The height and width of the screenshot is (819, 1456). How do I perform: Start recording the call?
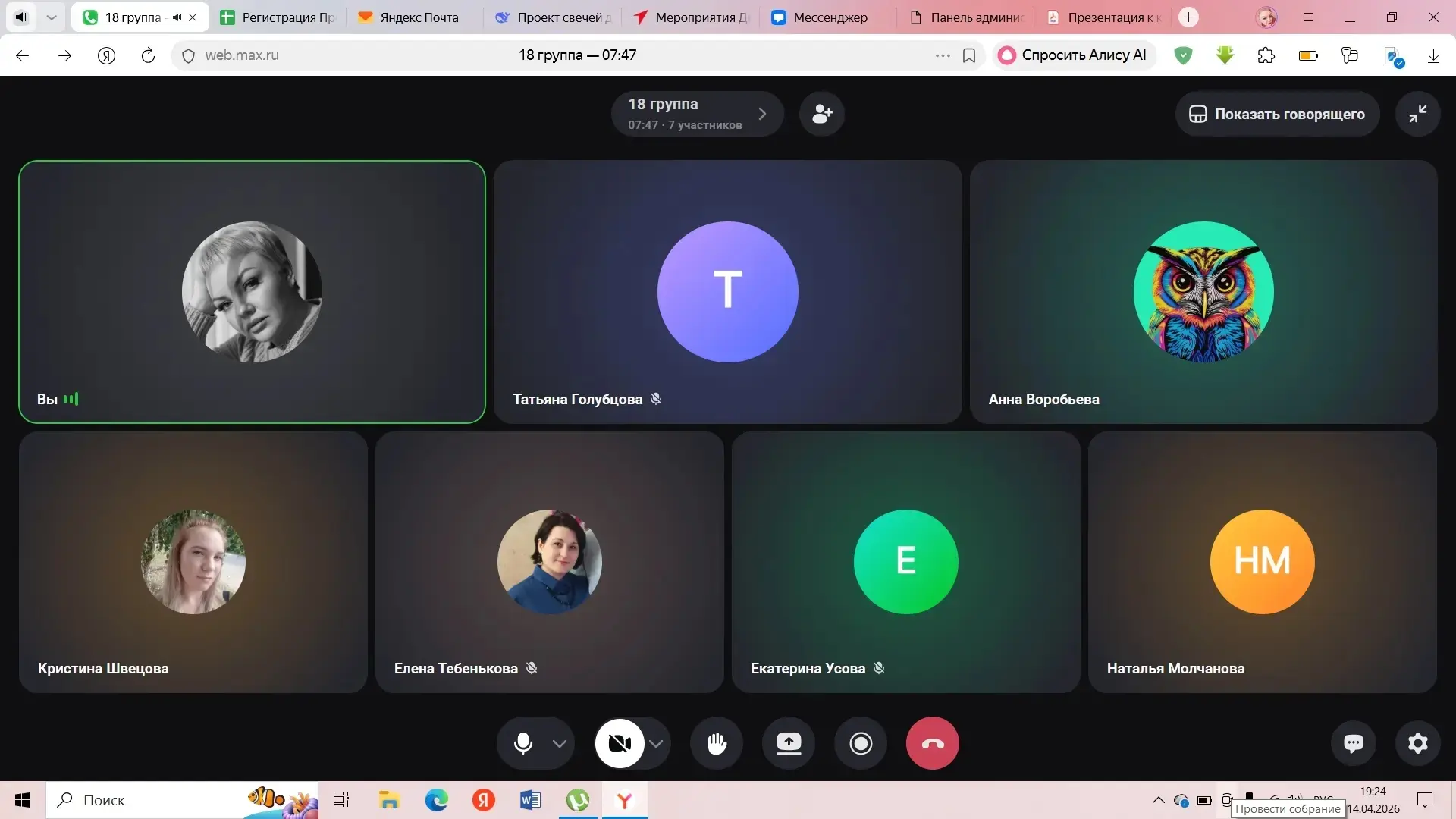[861, 743]
